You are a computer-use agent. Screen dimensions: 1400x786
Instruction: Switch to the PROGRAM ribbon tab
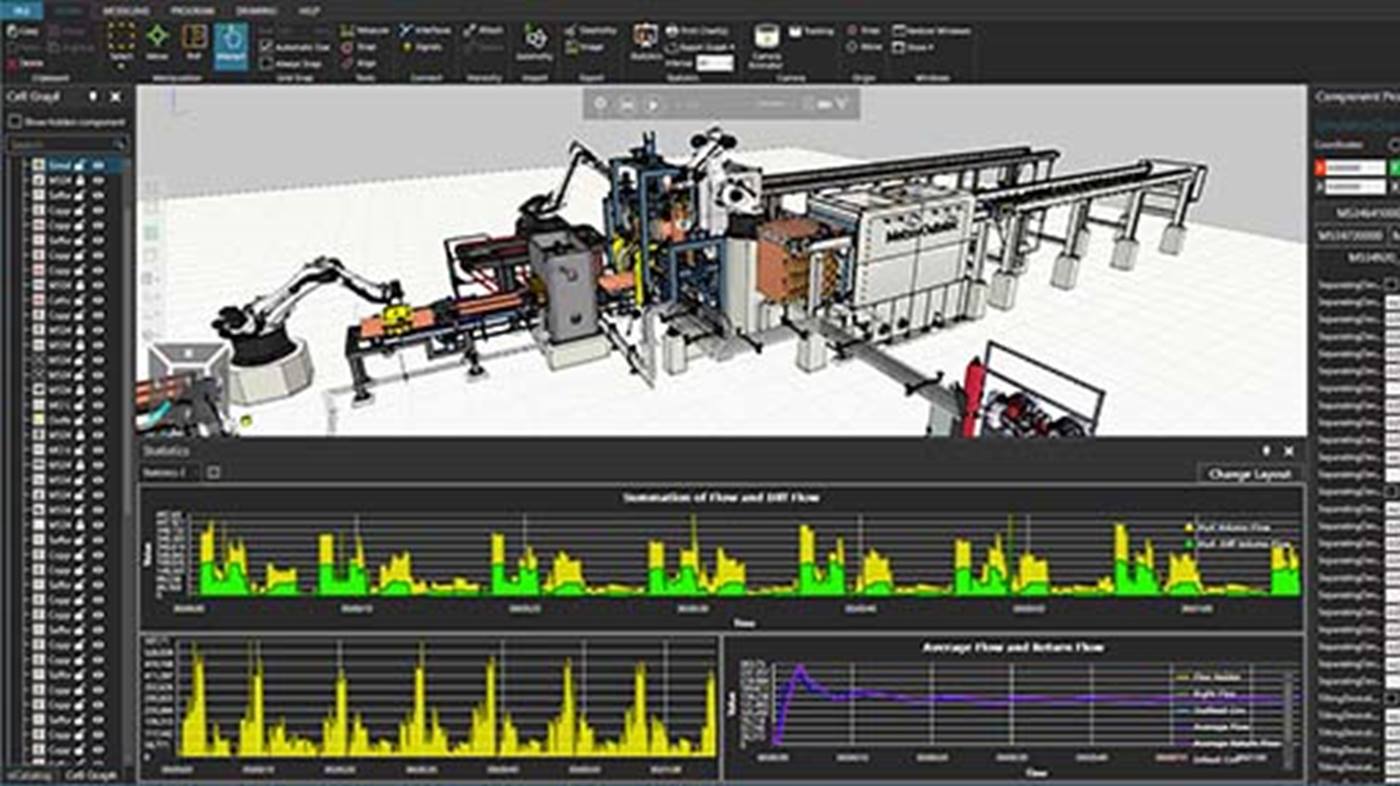pos(191,10)
